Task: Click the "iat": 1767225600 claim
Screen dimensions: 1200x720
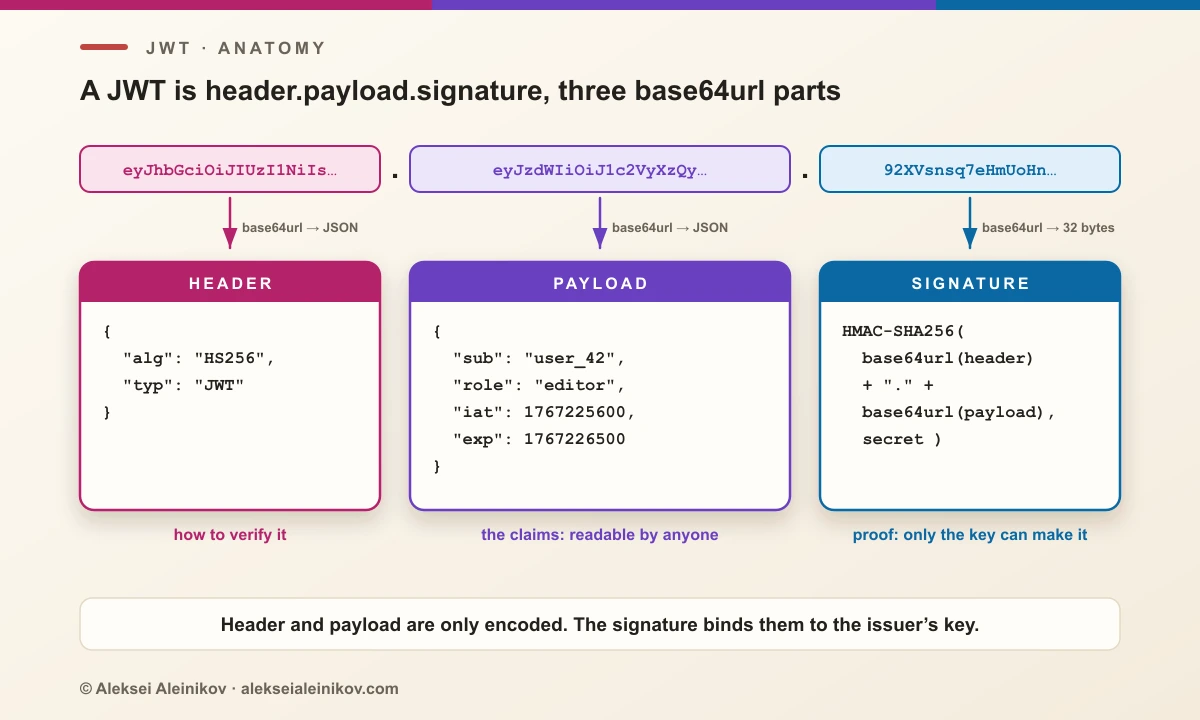Action: point(543,412)
